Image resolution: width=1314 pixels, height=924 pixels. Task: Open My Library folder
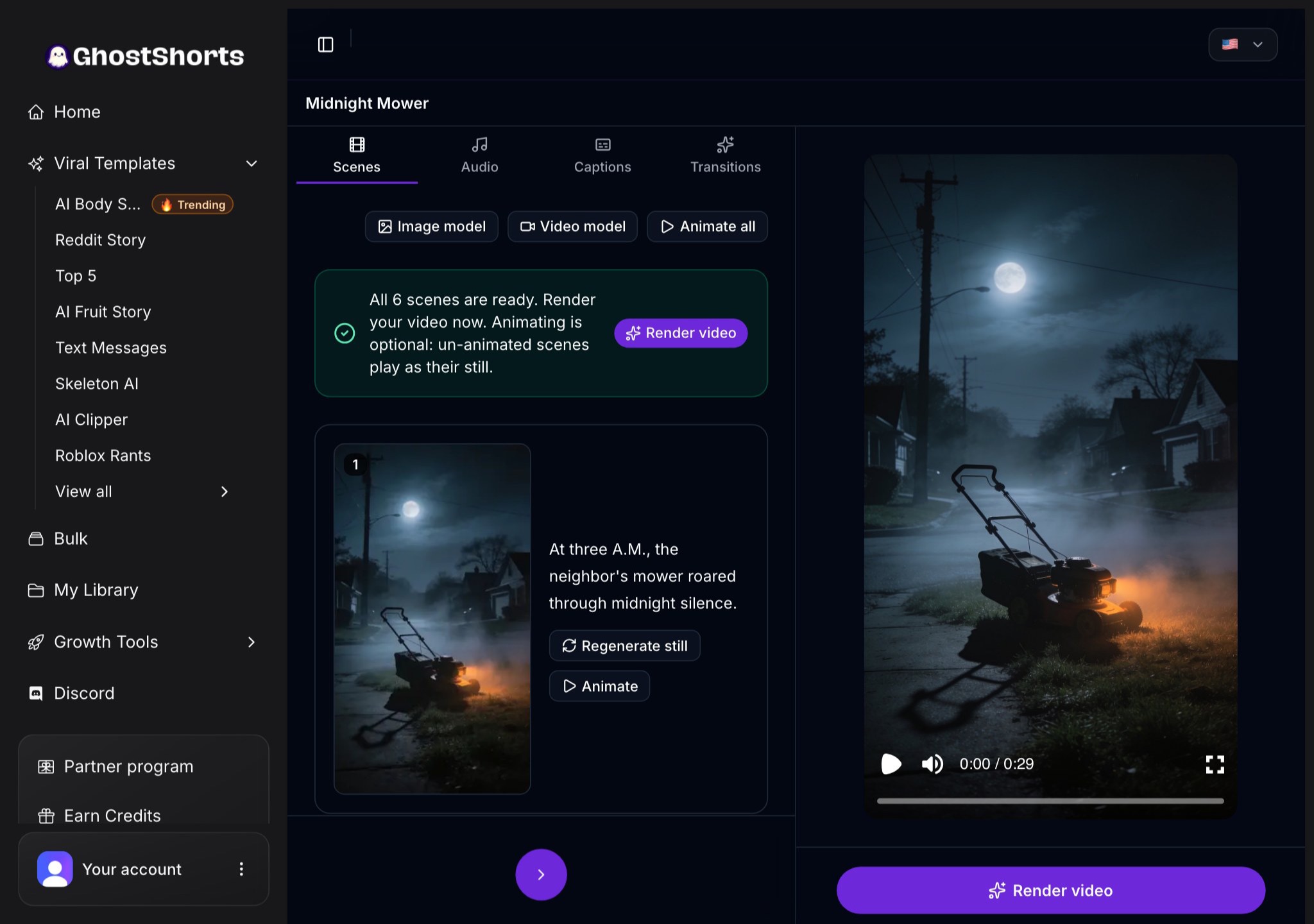point(83,590)
